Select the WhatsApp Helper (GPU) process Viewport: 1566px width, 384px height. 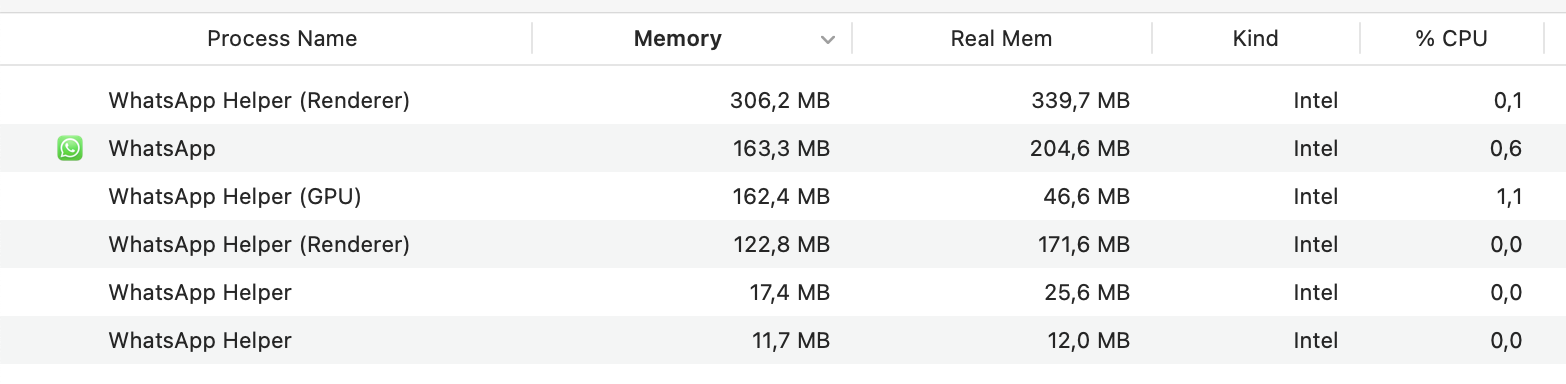tap(783, 196)
